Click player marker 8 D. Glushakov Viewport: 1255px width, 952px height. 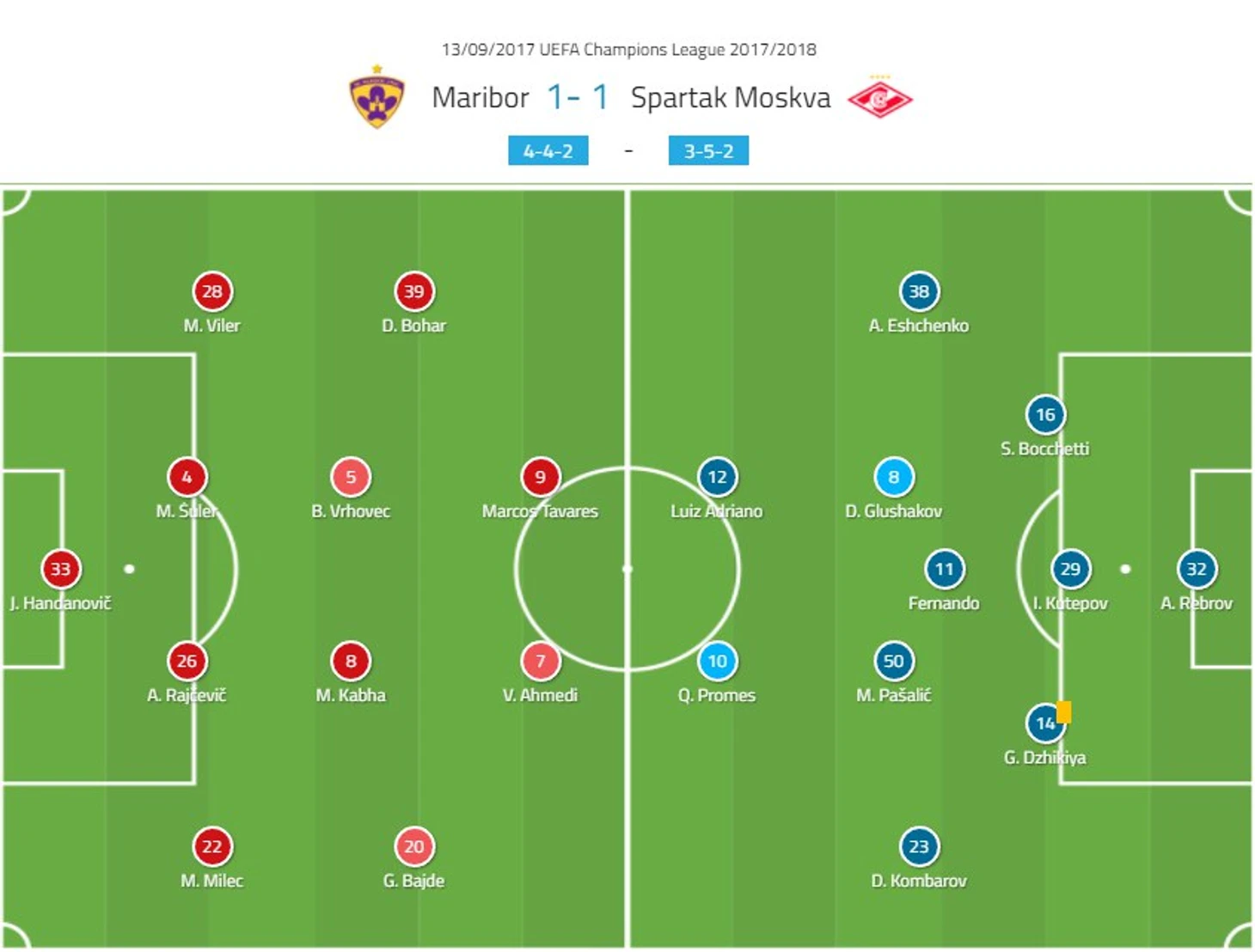tap(893, 477)
